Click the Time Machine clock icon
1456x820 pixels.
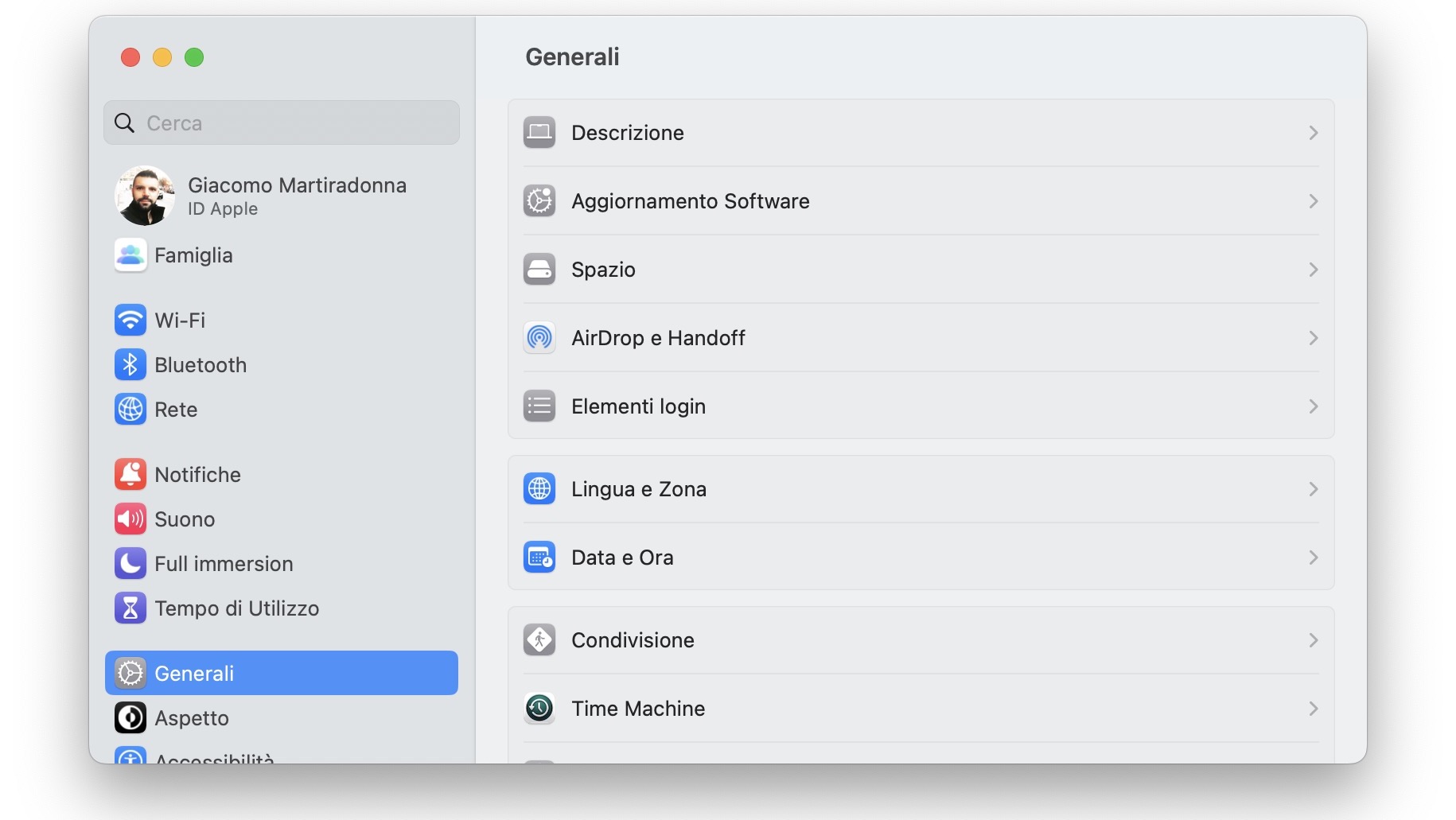point(539,709)
